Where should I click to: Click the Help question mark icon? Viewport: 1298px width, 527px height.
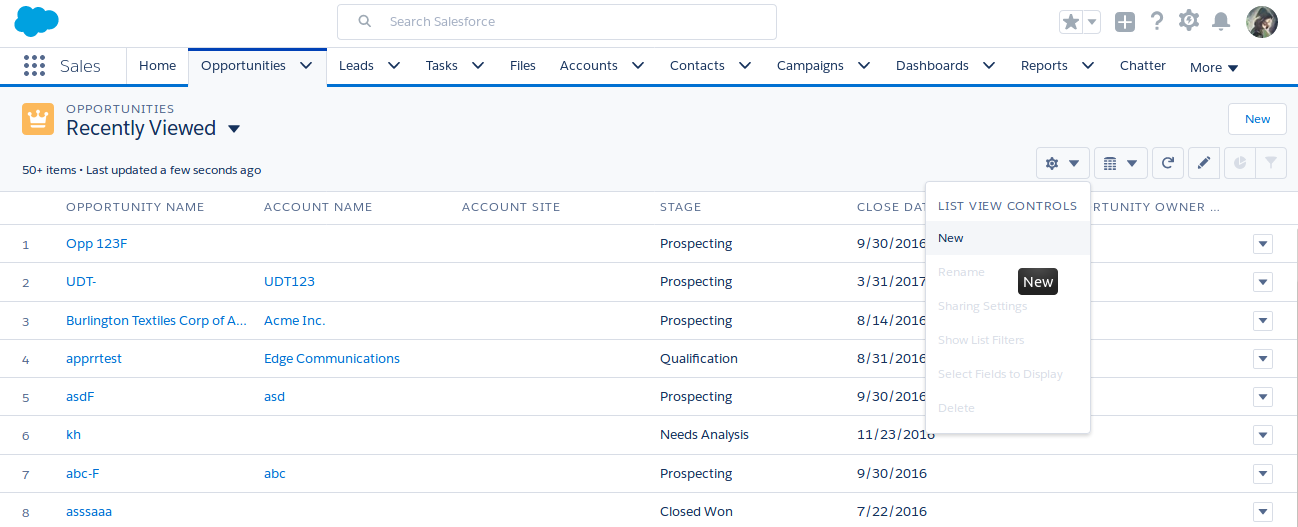coord(1157,21)
